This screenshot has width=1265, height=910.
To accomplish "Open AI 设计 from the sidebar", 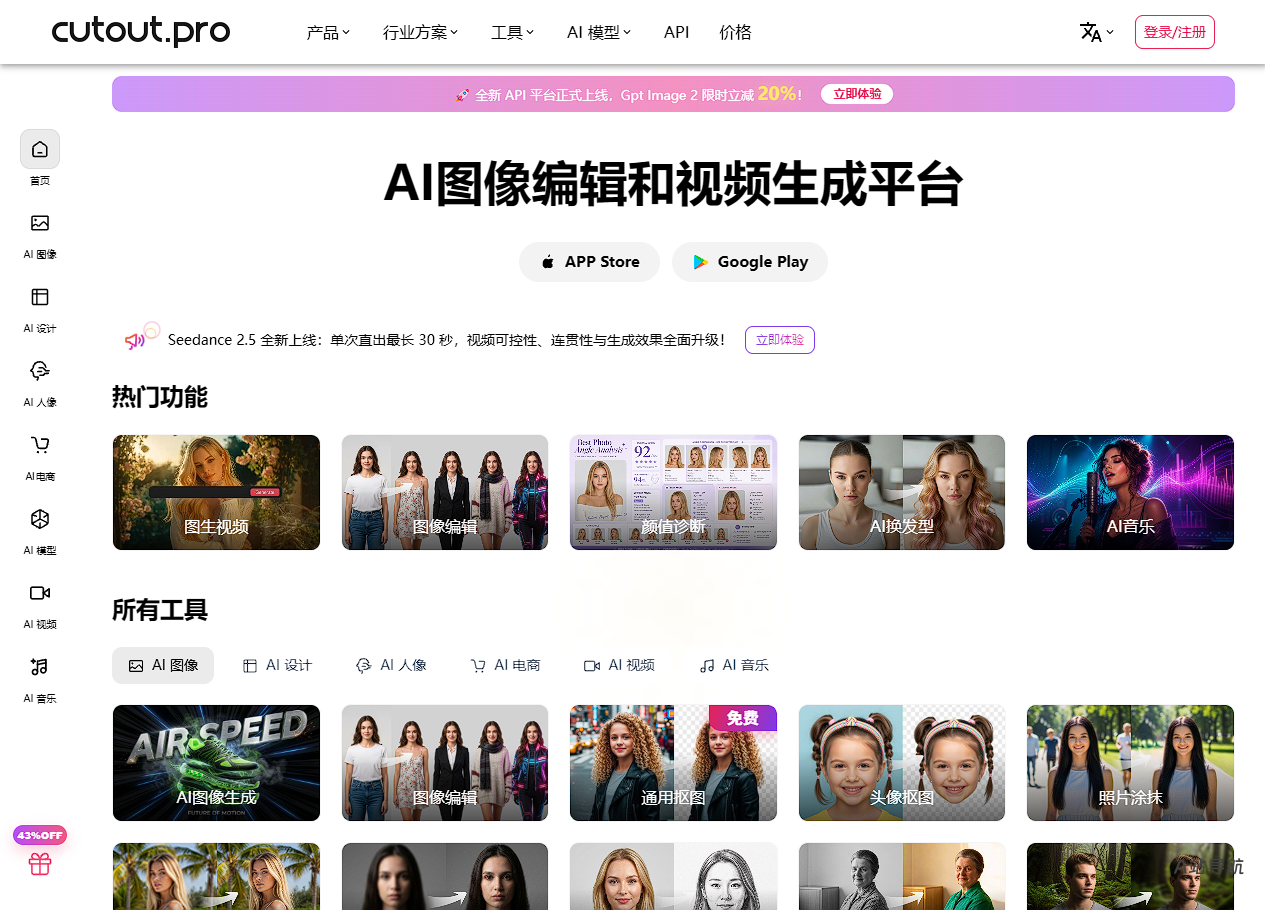I will (x=40, y=297).
